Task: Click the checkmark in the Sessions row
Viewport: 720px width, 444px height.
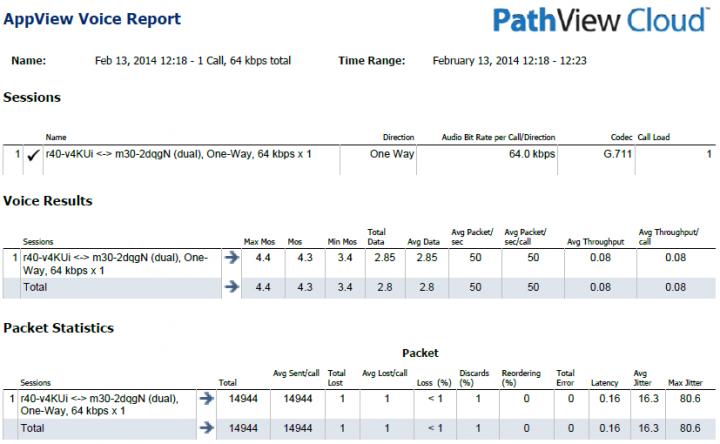Action: pos(33,155)
